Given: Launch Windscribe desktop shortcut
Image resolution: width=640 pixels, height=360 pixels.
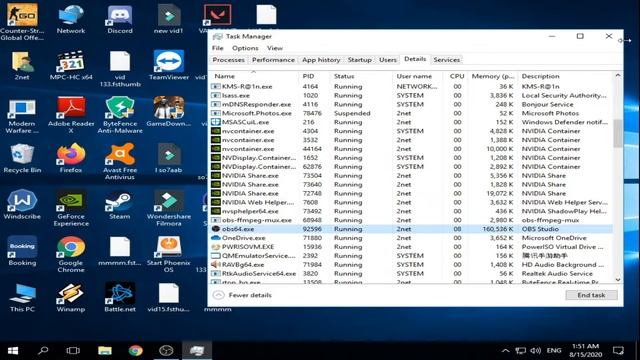Looking at the screenshot, I should pyautogui.click(x=22, y=205).
